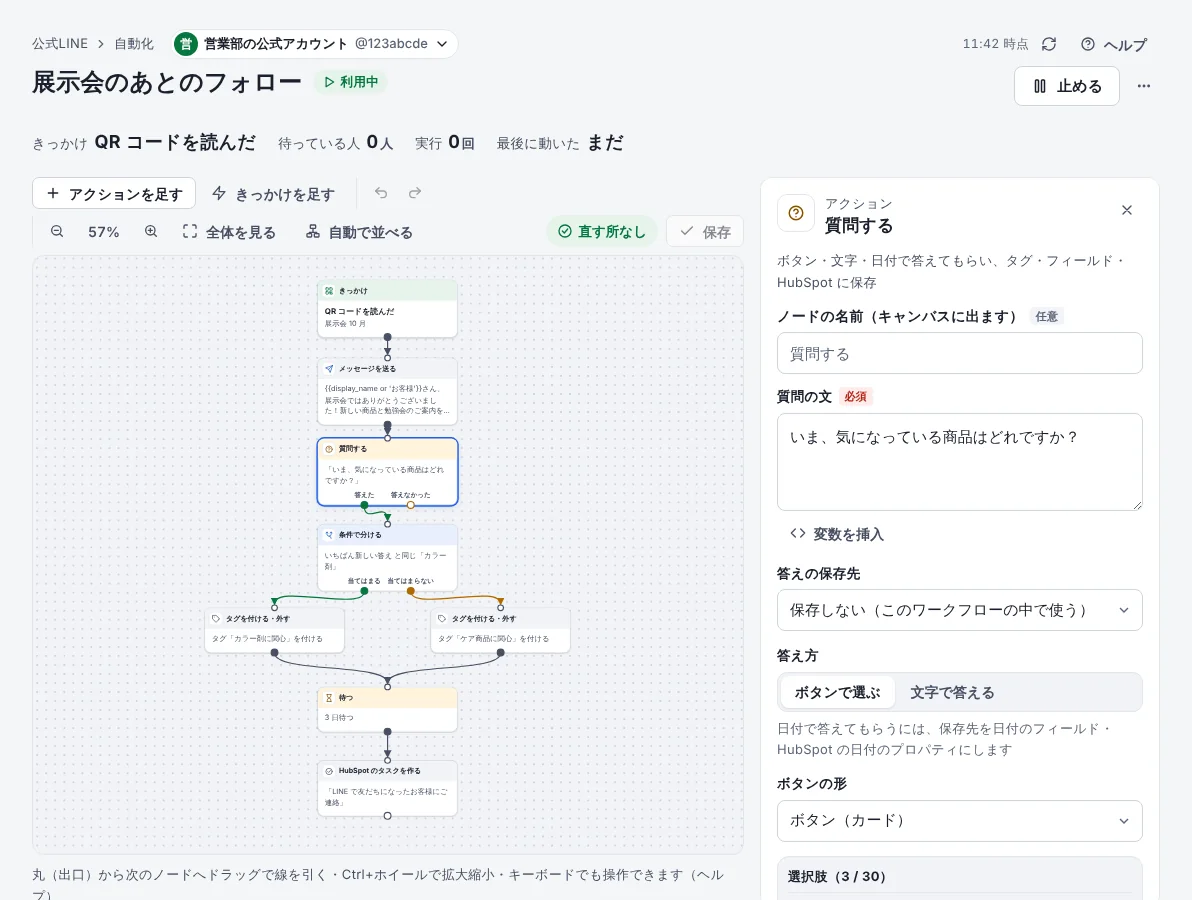This screenshot has height=900, width=1192.
Task: Click the アクションを足す button
Action: 114,194
